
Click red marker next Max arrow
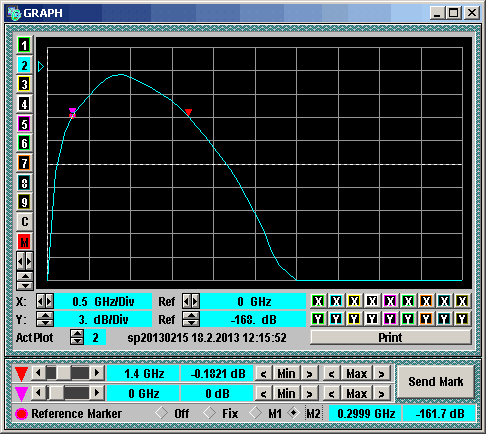(x=382, y=374)
